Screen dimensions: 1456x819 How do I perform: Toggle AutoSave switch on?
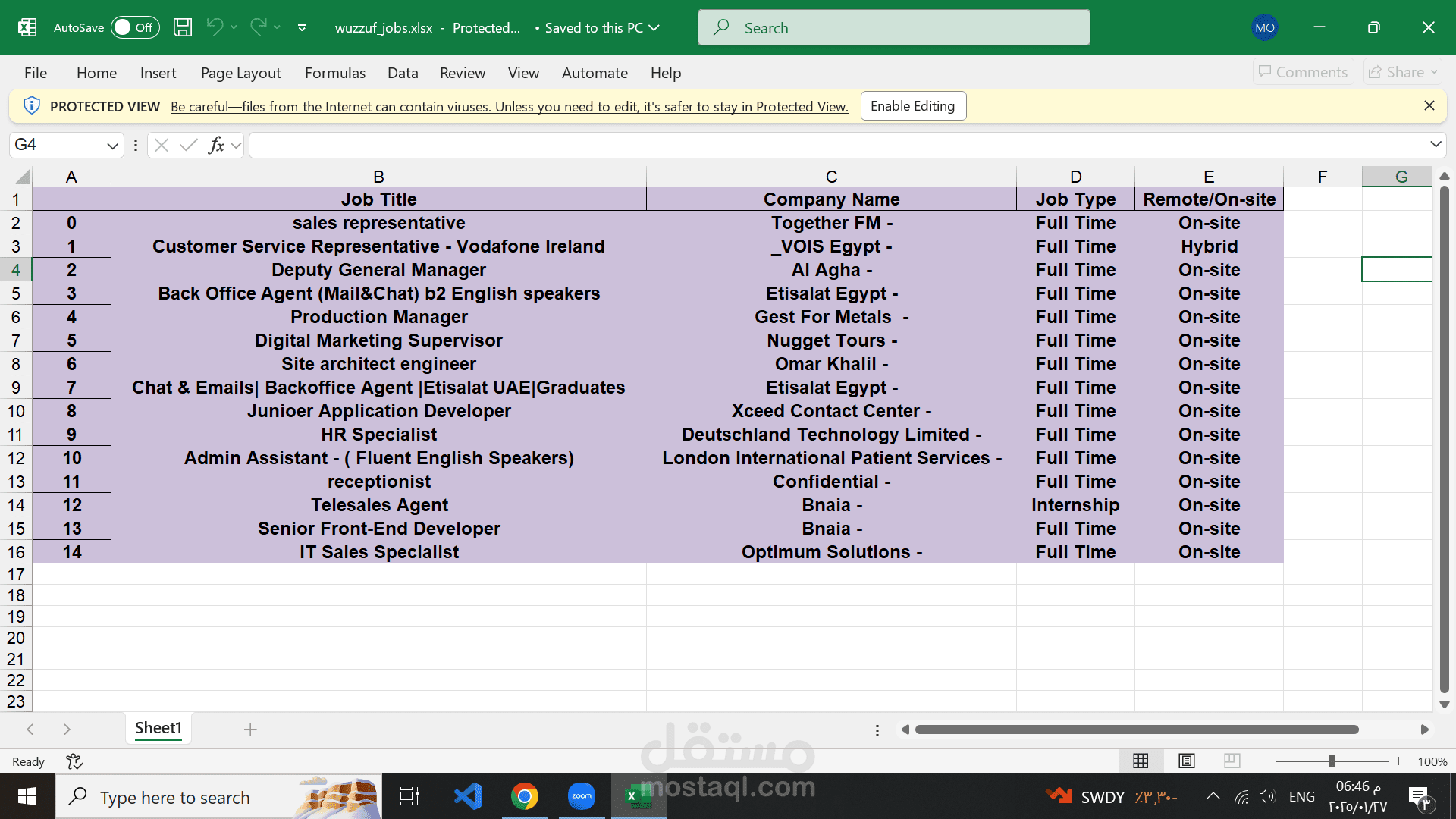(x=135, y=27)
